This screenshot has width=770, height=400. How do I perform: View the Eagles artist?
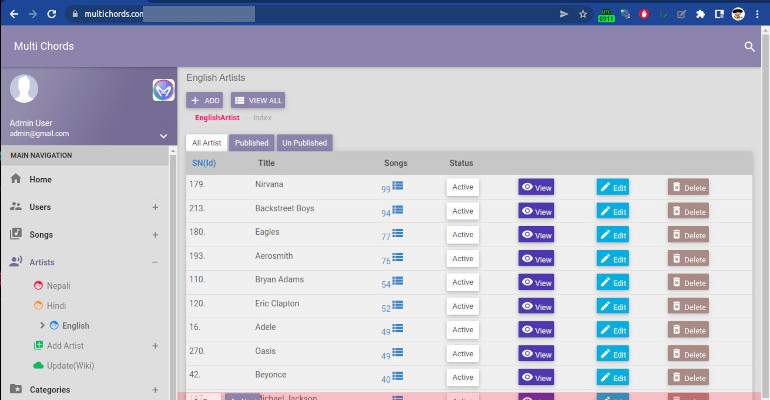click(x=536, y=235)
